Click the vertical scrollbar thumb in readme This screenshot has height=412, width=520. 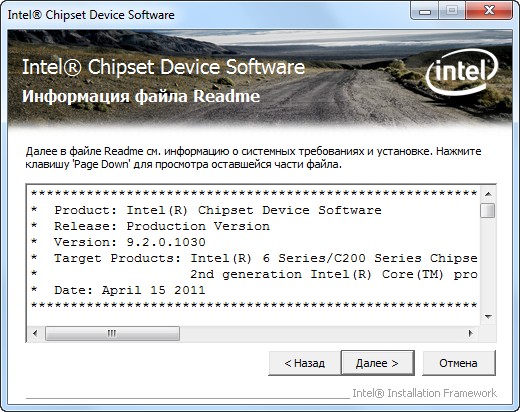tap(488, 211)
